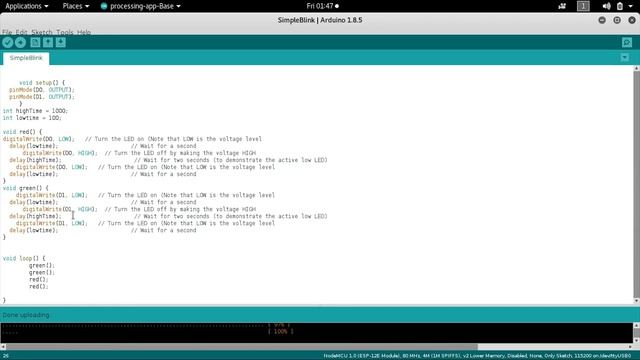Click the users accessibility icon in top bar
The image size is (640, 360).
pos(562,6)
